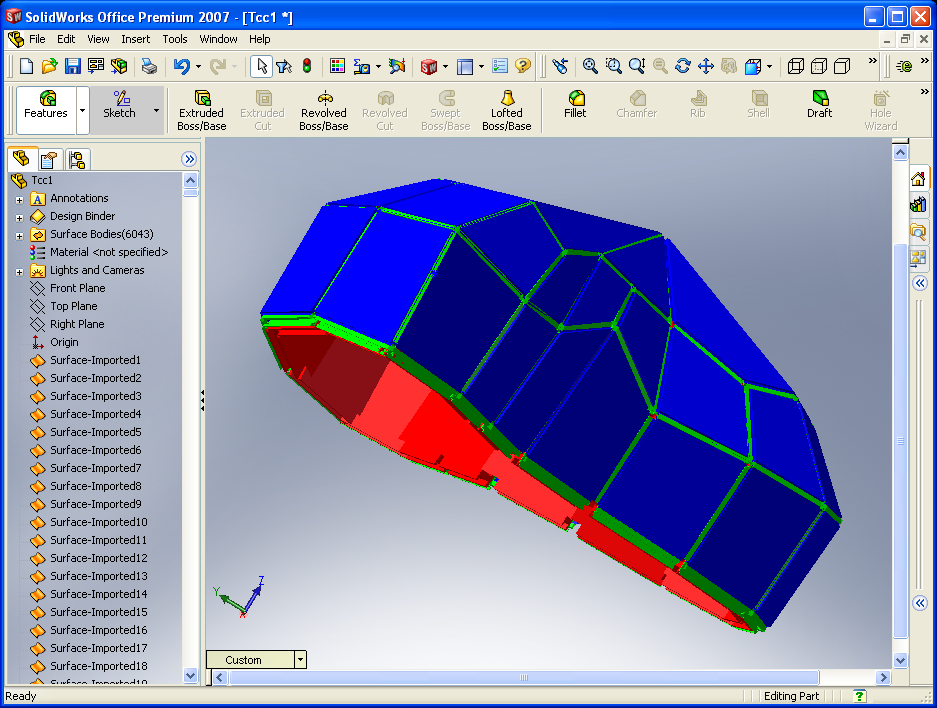
Task: Expand the Surface Bodies(6043) folder
Action: pyautogui.click(x=19, y=235)
